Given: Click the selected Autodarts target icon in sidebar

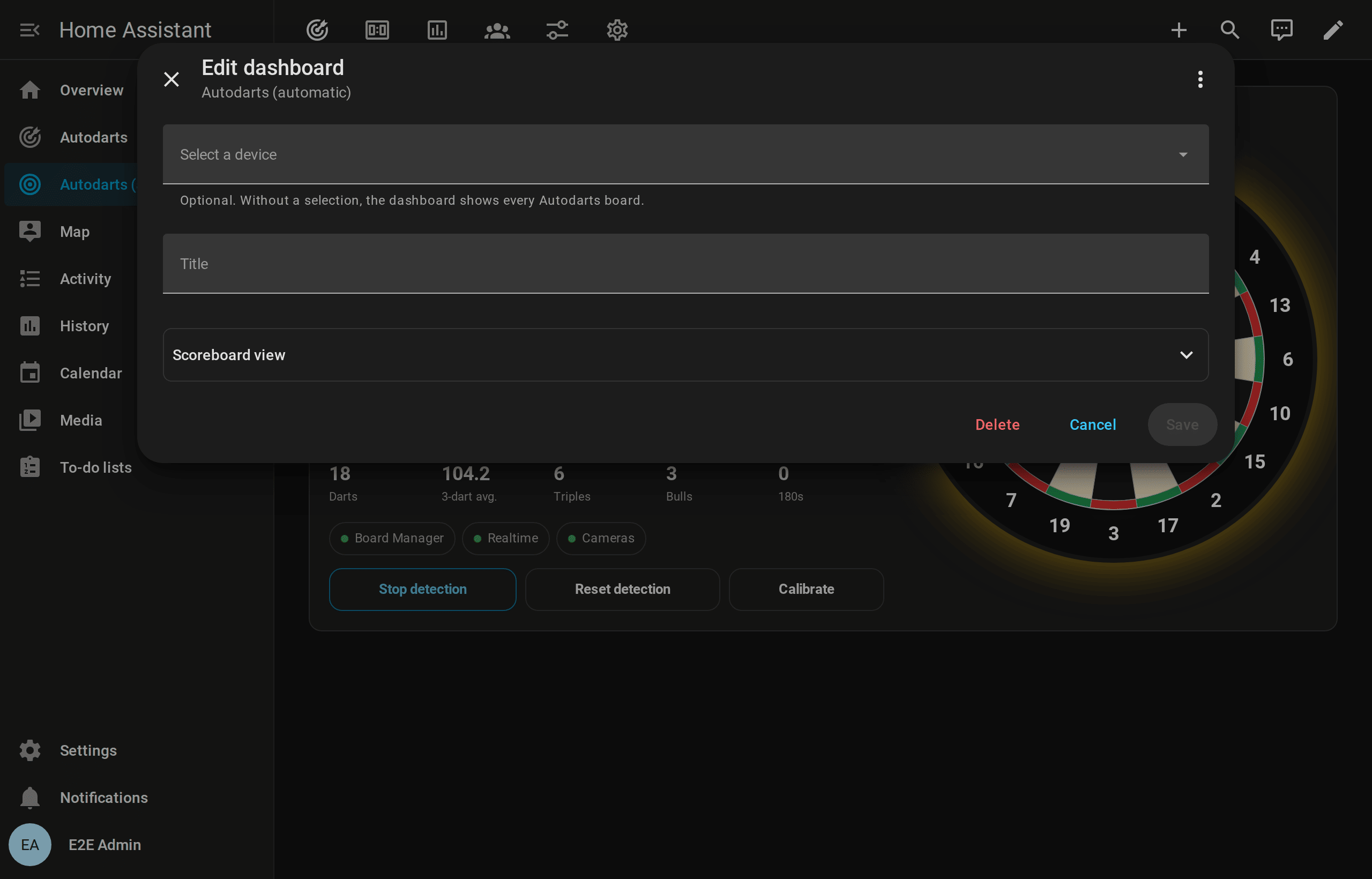Looking at the screenshot, I should (29, 184).
